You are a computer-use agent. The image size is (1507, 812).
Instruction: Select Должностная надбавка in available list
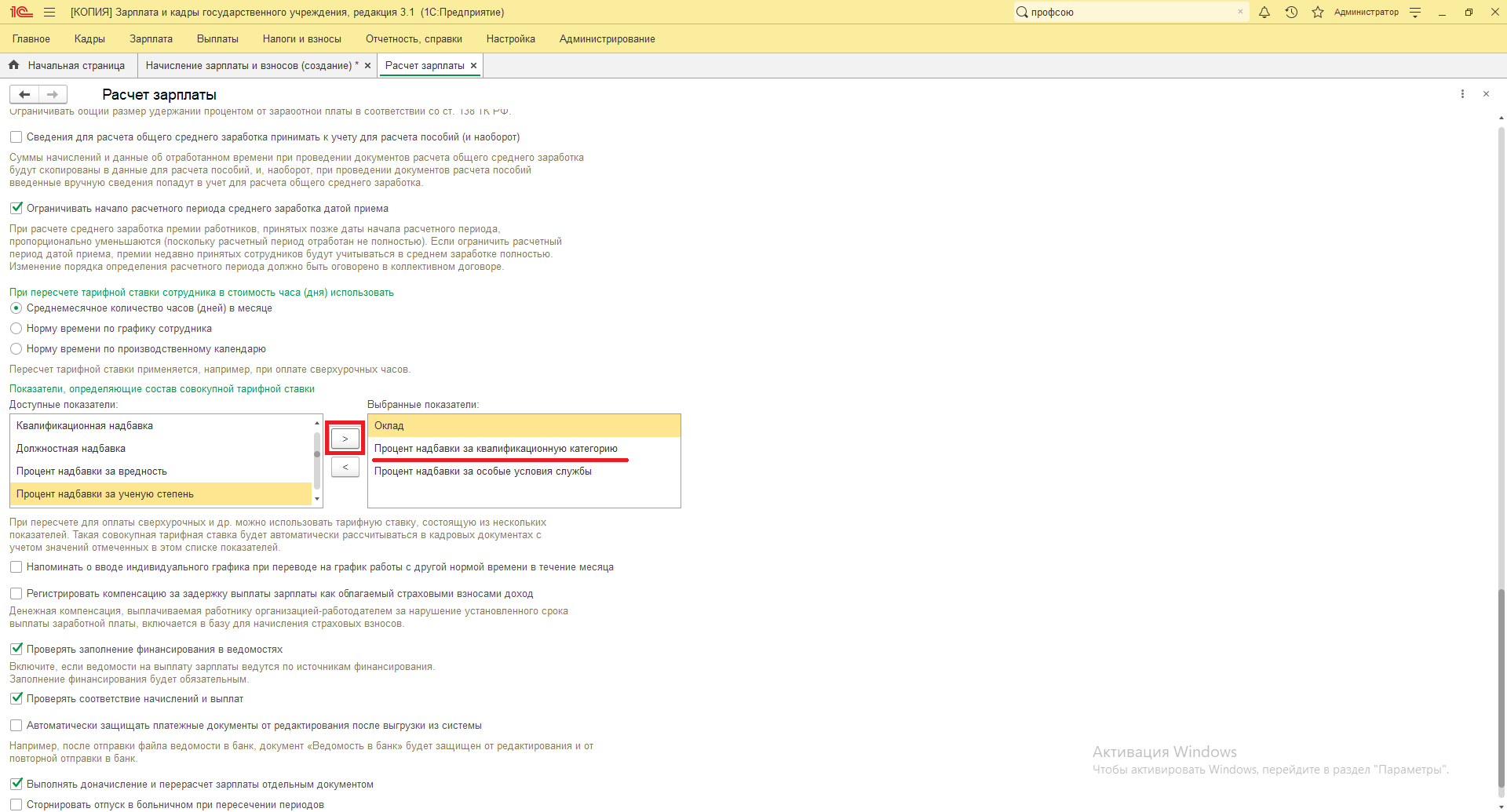(161, 449)
